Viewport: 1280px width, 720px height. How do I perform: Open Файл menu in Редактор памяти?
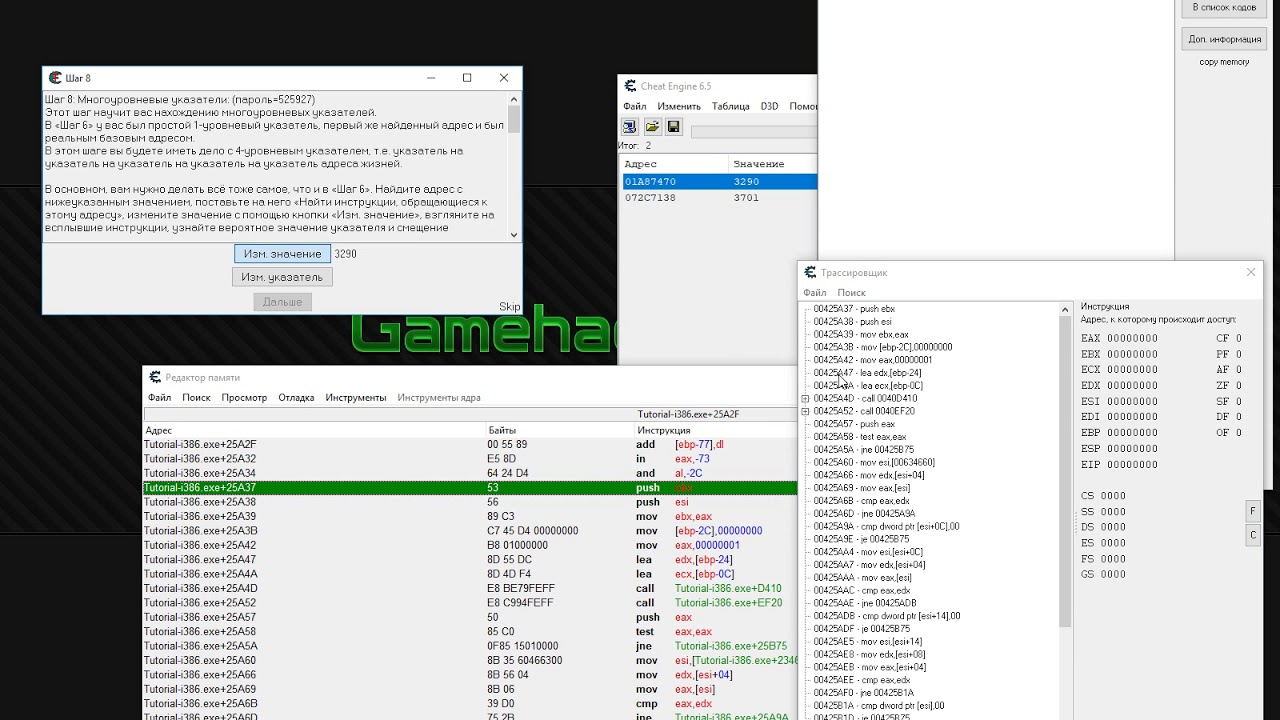click(159, 397)
